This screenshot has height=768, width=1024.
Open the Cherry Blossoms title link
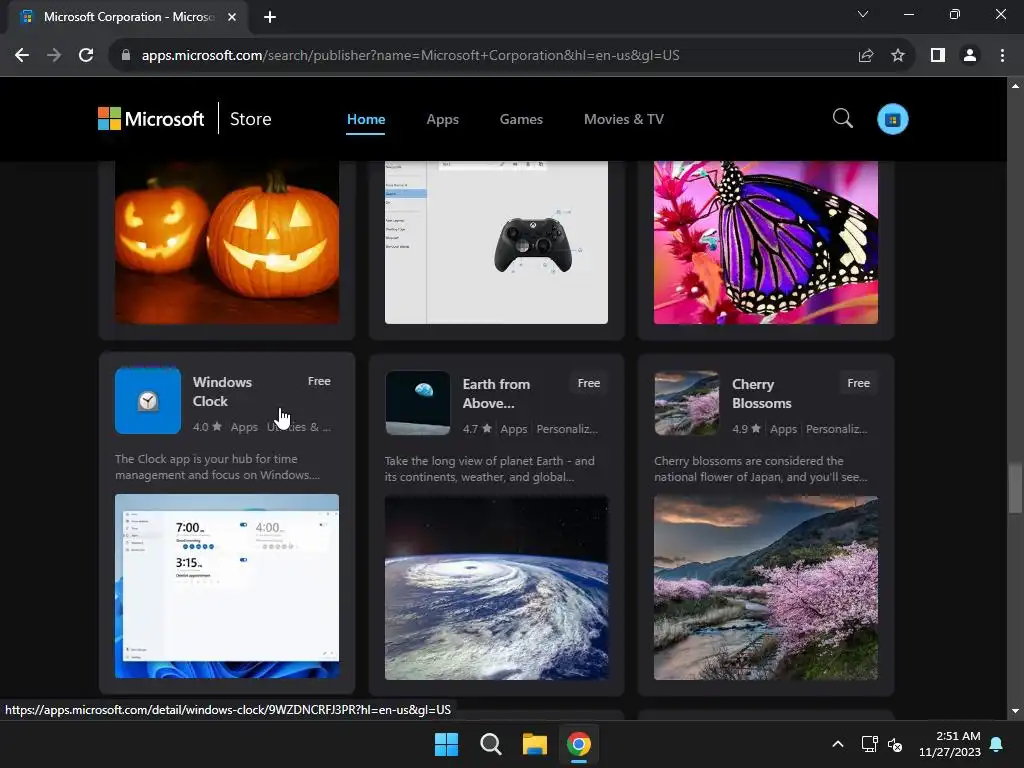pos(761,394)
